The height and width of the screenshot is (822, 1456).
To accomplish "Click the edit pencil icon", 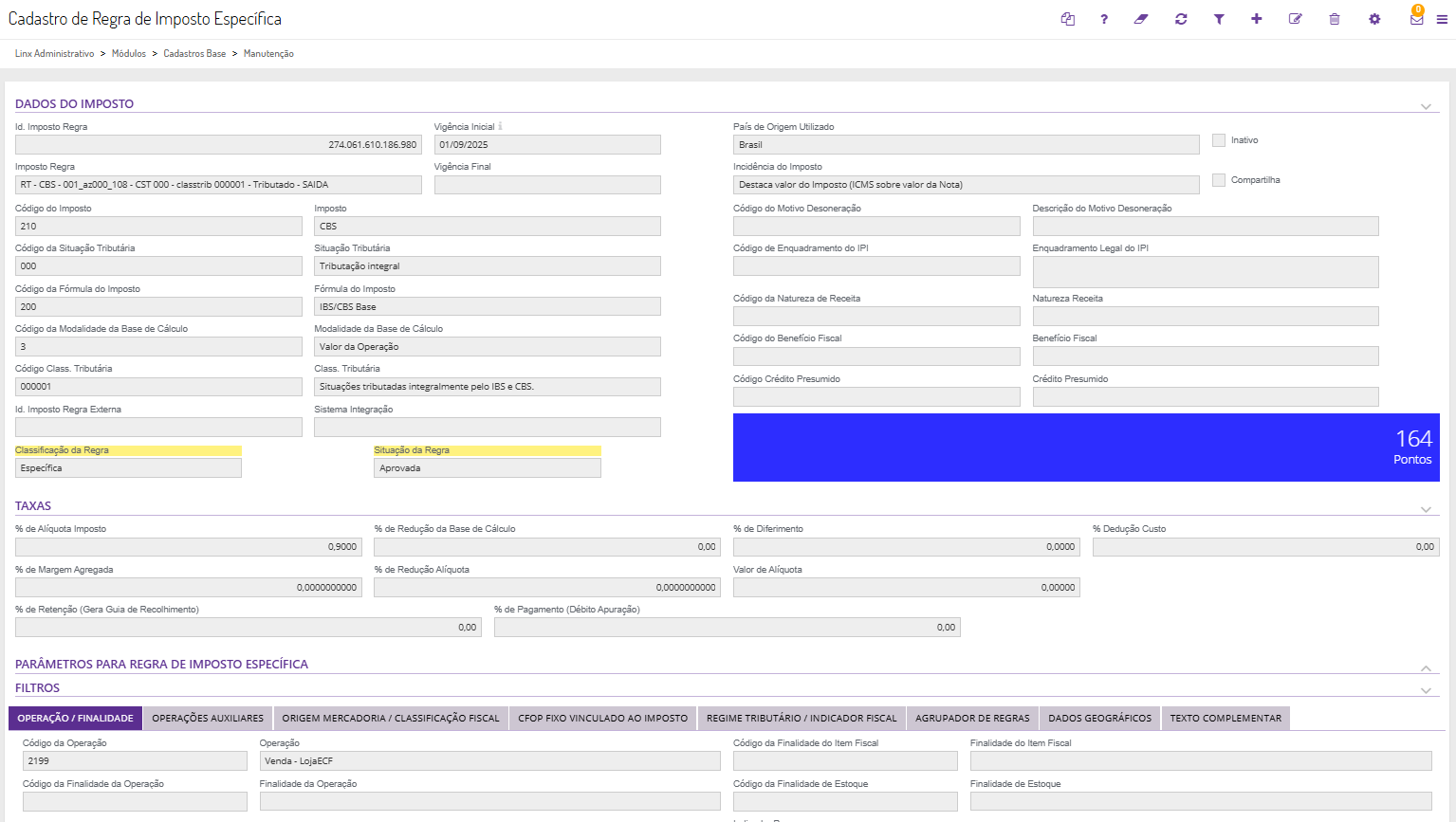I will click(1295, 19).
